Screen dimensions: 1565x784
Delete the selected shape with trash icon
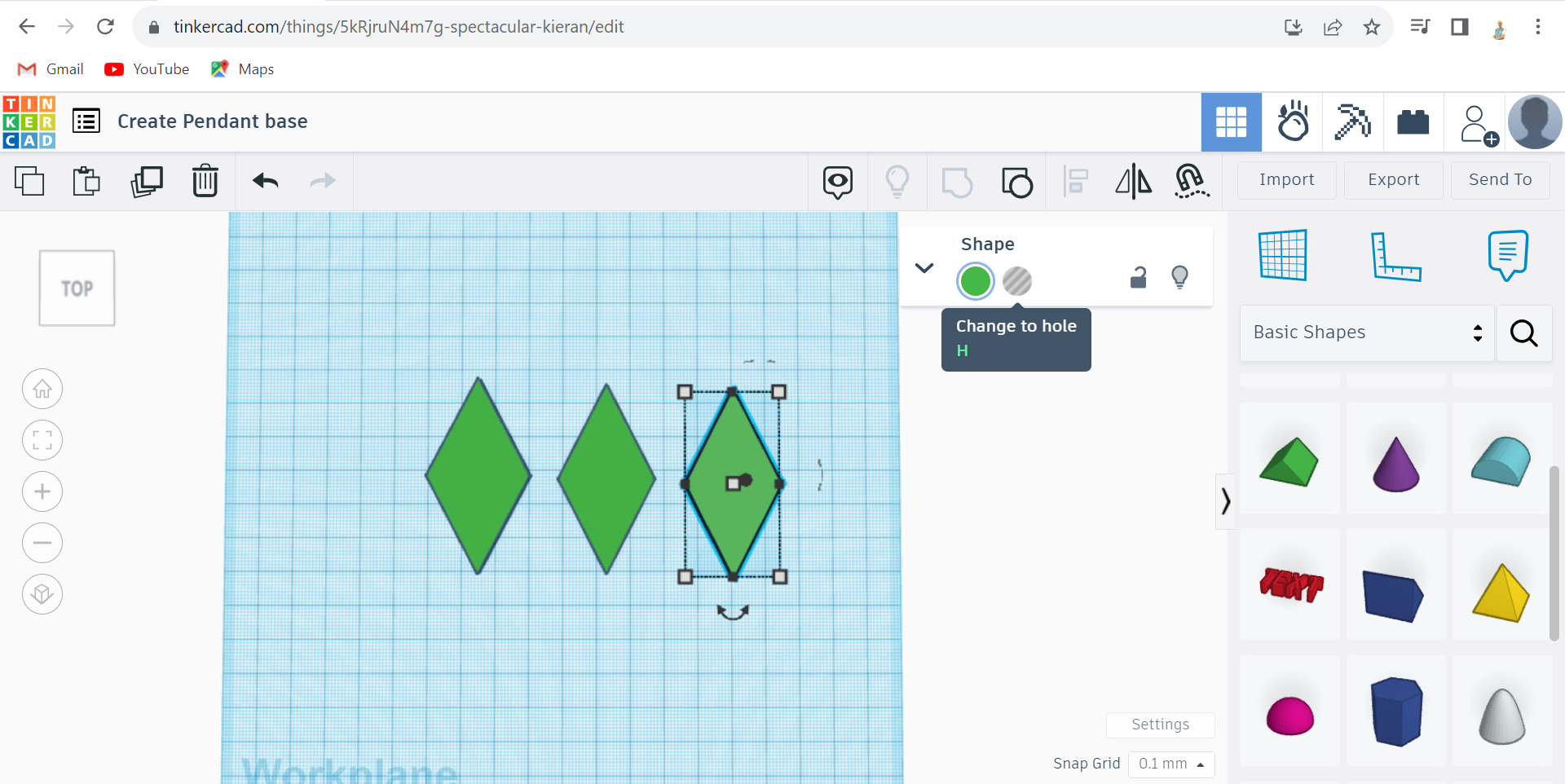tap(205, 181)
